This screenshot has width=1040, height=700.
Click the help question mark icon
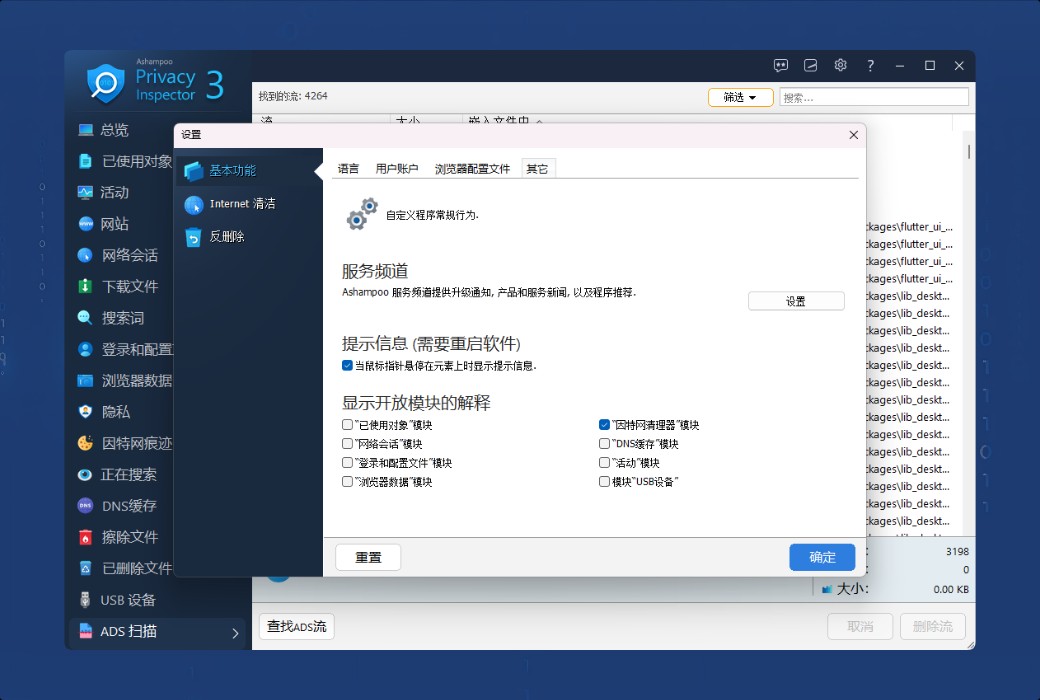point(870,65)
